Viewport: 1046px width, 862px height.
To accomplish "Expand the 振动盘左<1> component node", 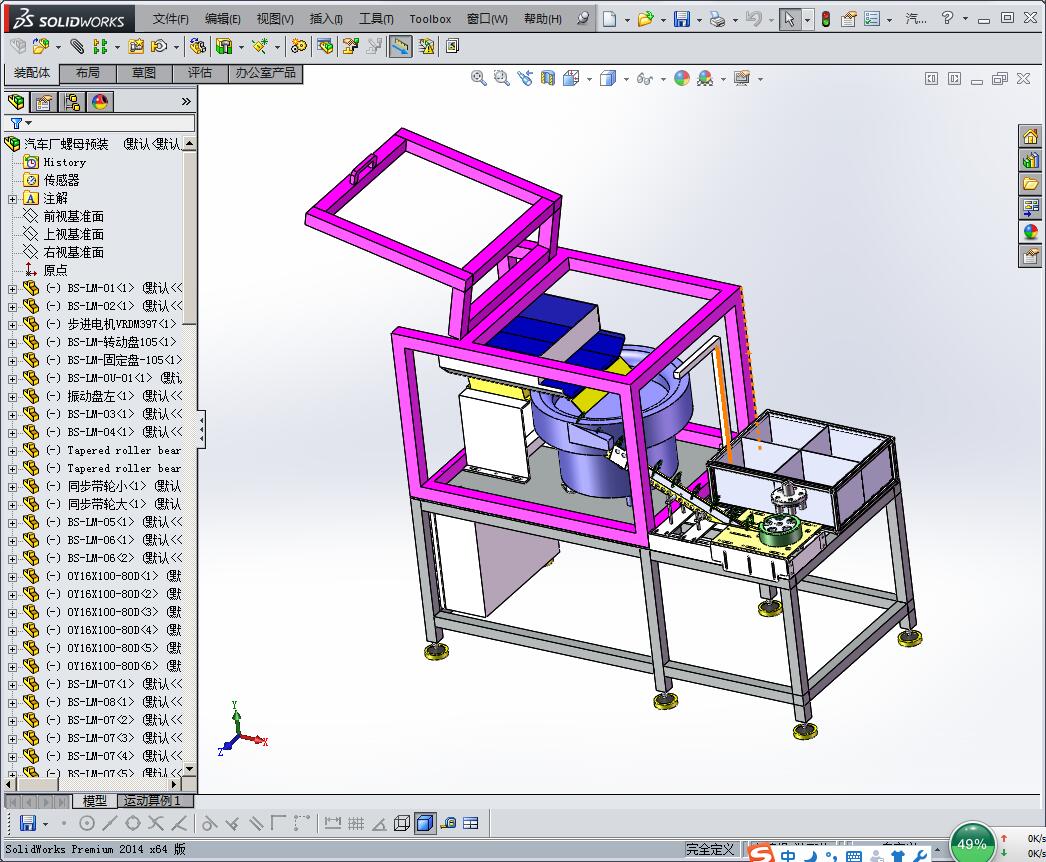I will pos(12,397).
